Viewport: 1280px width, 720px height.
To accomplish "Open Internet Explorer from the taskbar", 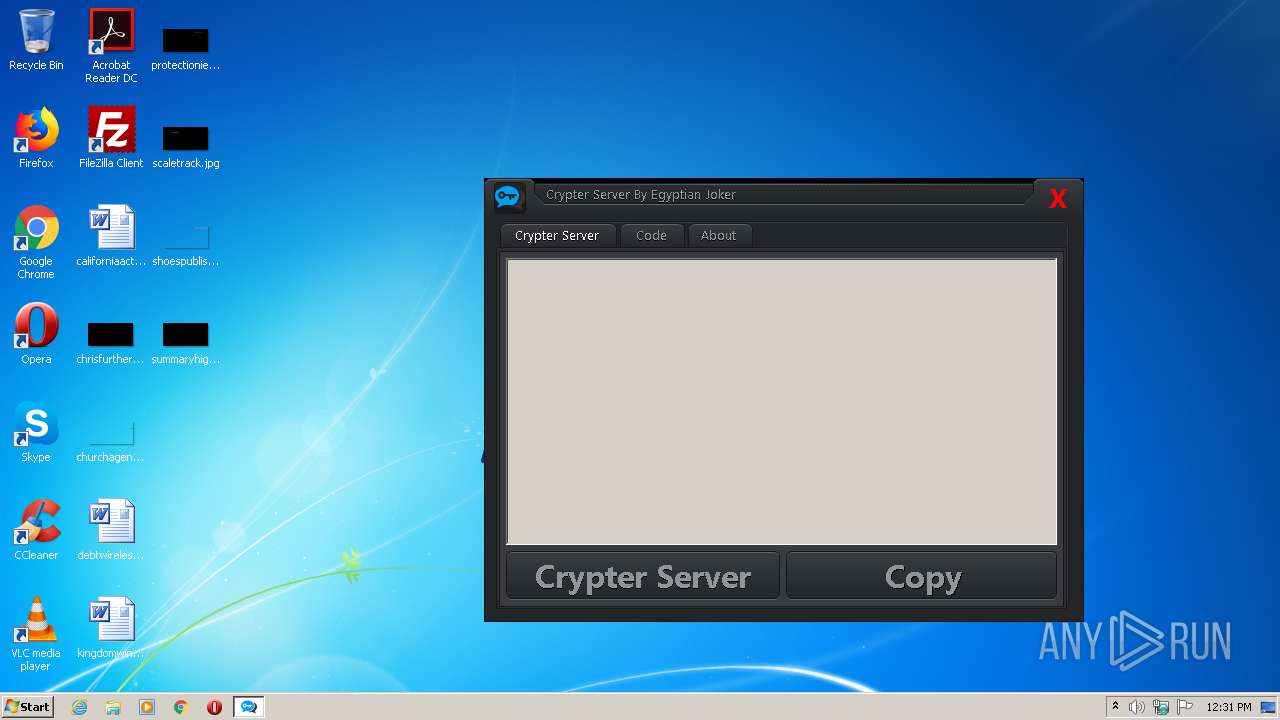I will coord(79,707).
